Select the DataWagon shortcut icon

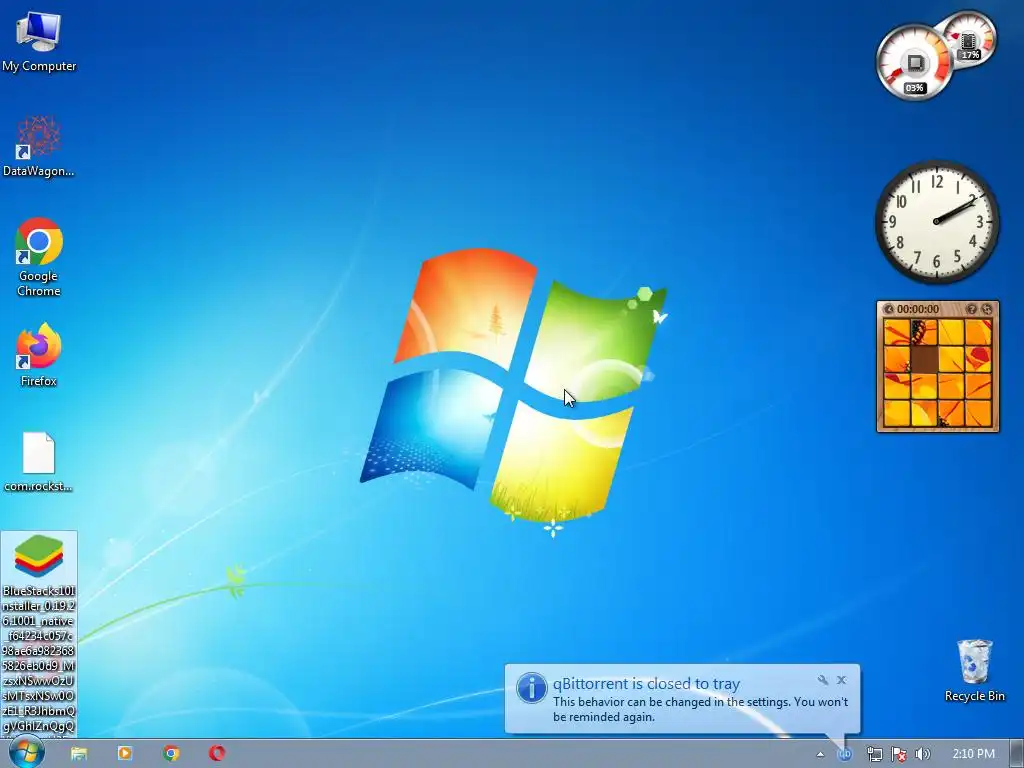pos(39,146)
